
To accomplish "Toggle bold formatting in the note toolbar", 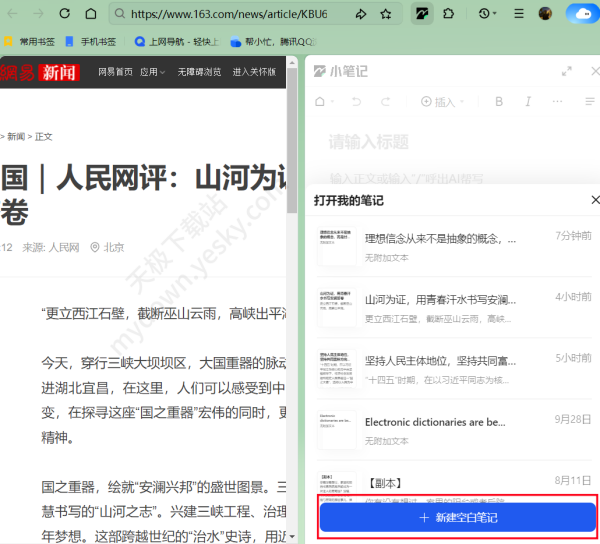I will [500, 102].
